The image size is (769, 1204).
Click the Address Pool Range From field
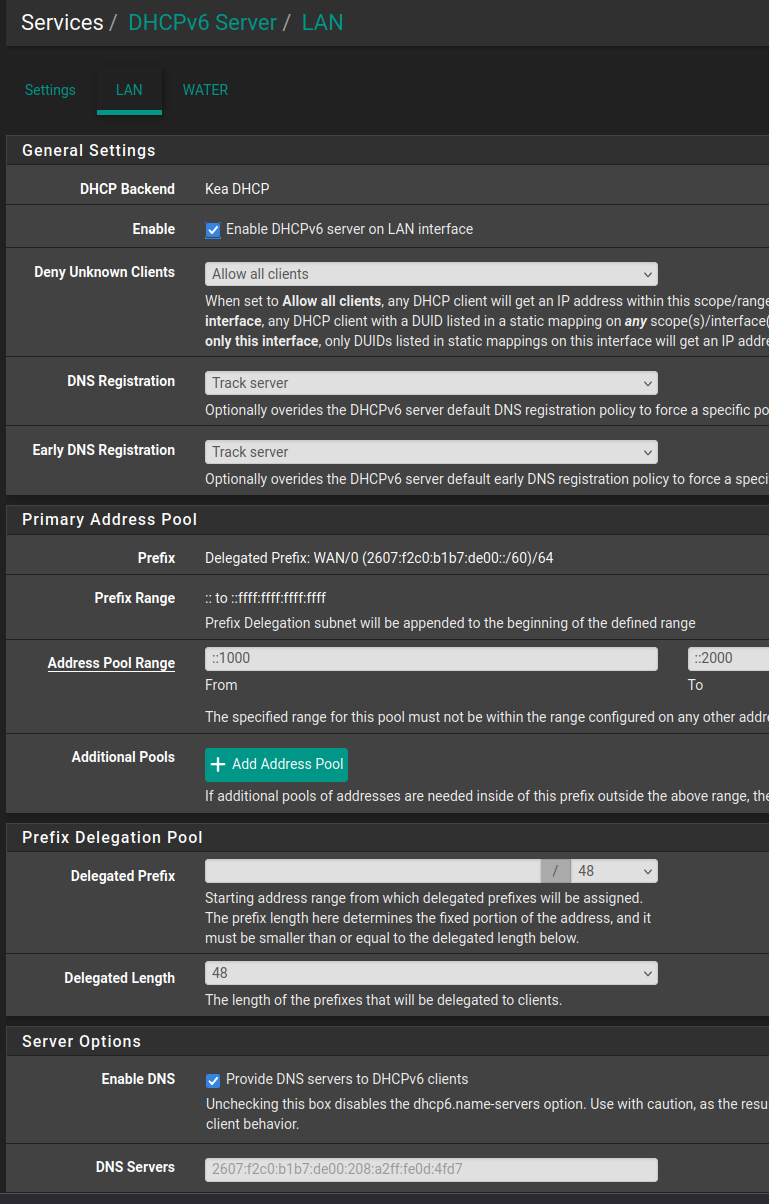431,659
